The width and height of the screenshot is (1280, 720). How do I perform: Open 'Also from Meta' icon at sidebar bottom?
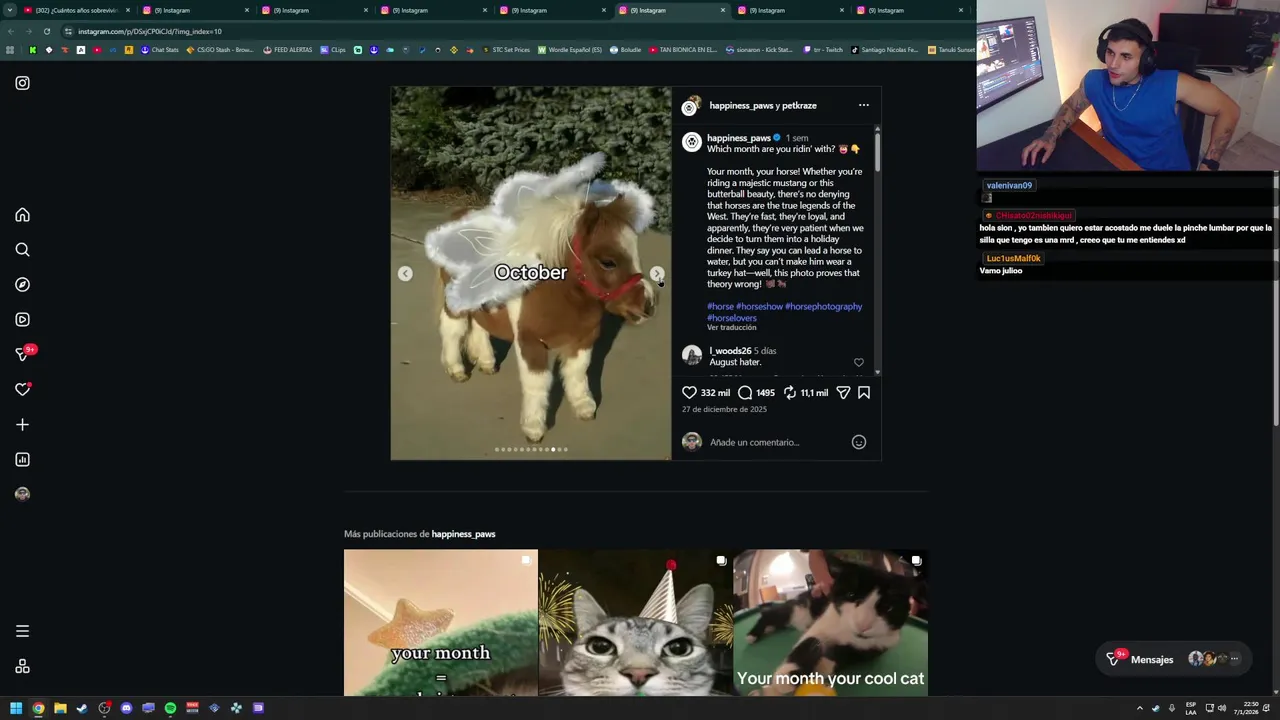[x=22, y=667]
